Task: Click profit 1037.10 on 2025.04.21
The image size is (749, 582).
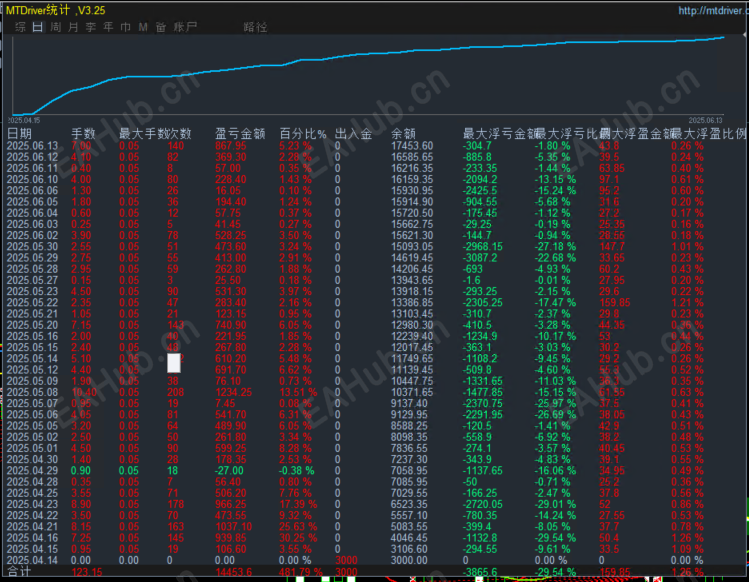Action: [x=234, y=527]
